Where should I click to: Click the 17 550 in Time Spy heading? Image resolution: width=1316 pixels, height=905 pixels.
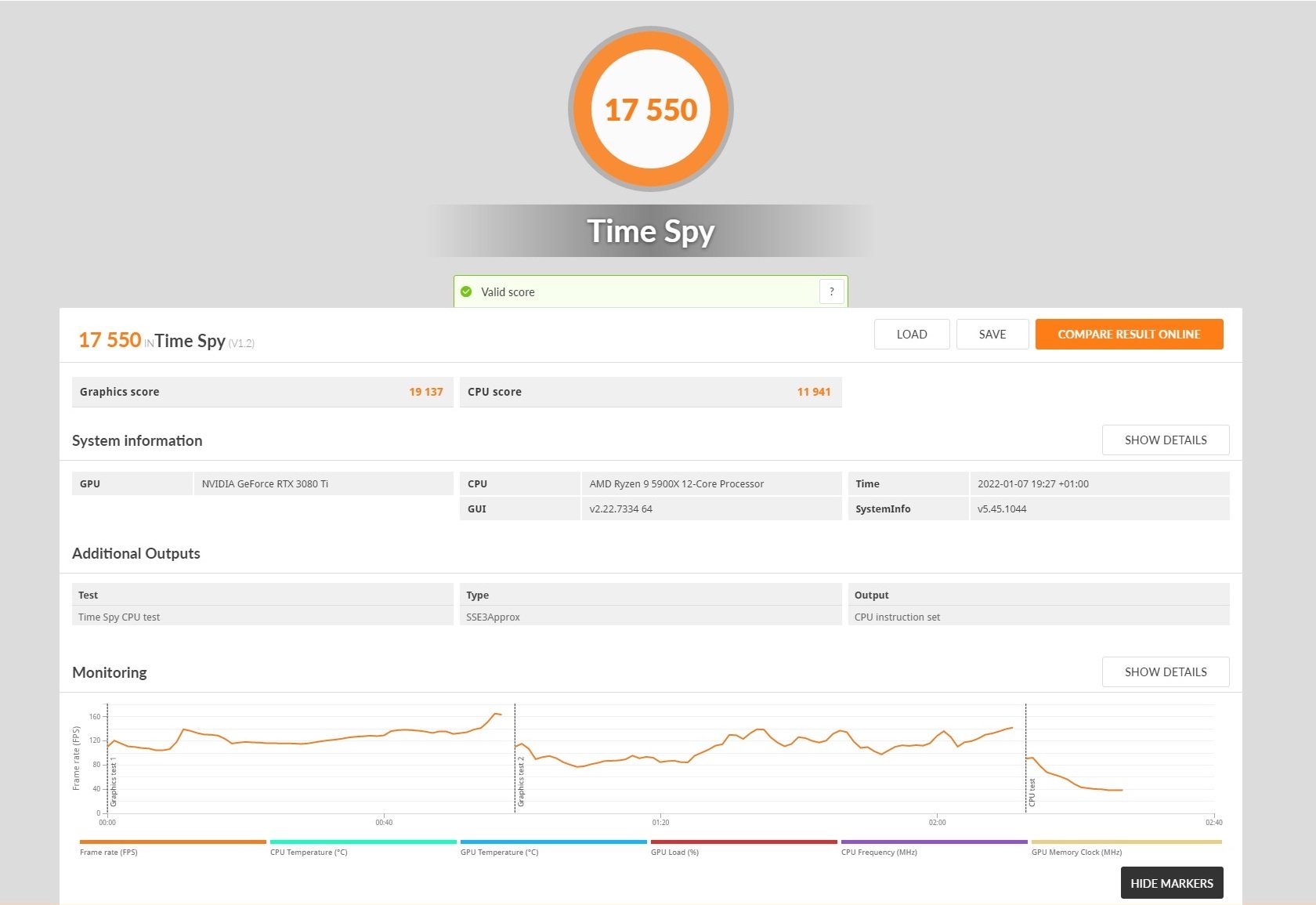pos(166,340)
